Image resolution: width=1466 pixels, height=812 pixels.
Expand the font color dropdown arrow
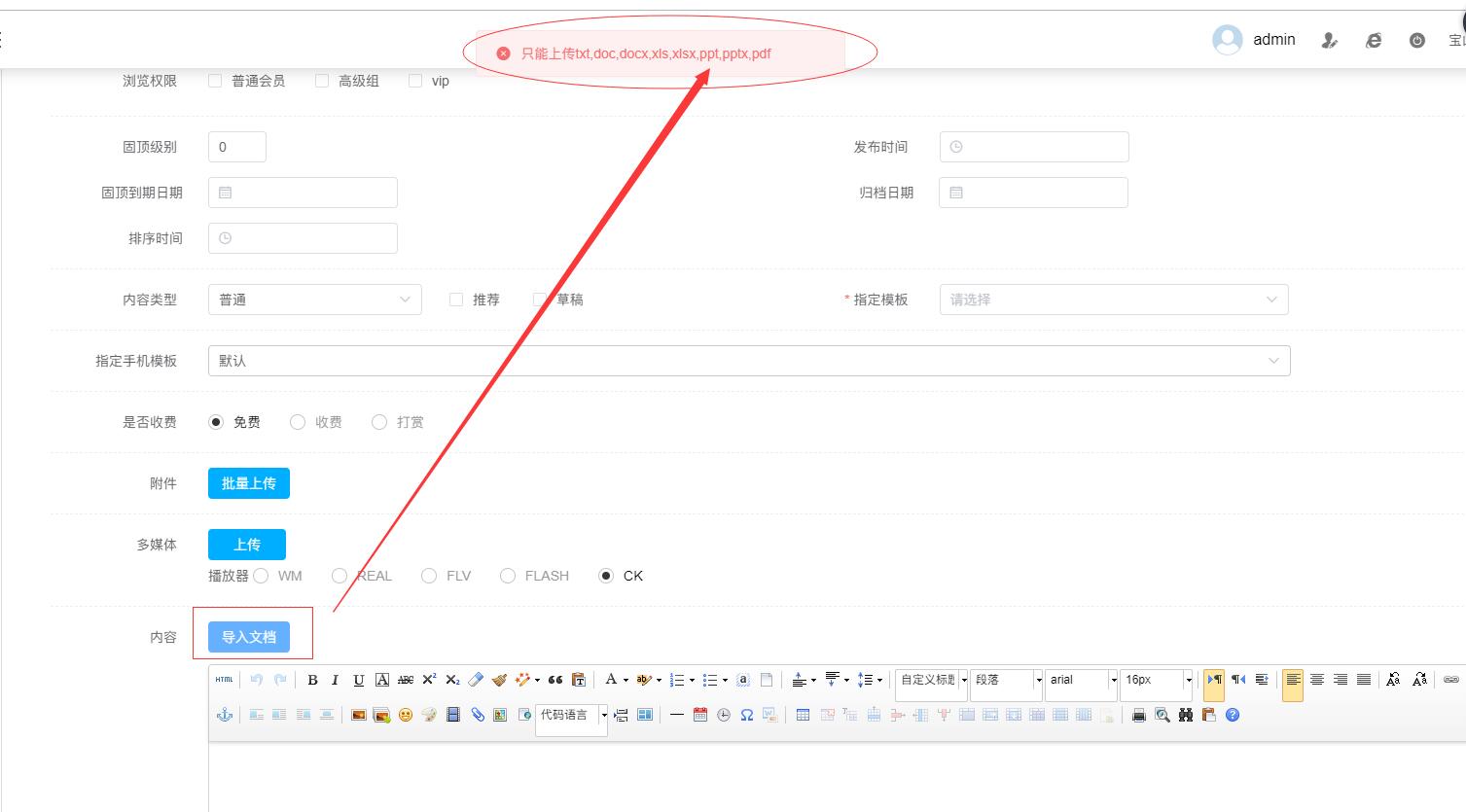click(626, 680)
